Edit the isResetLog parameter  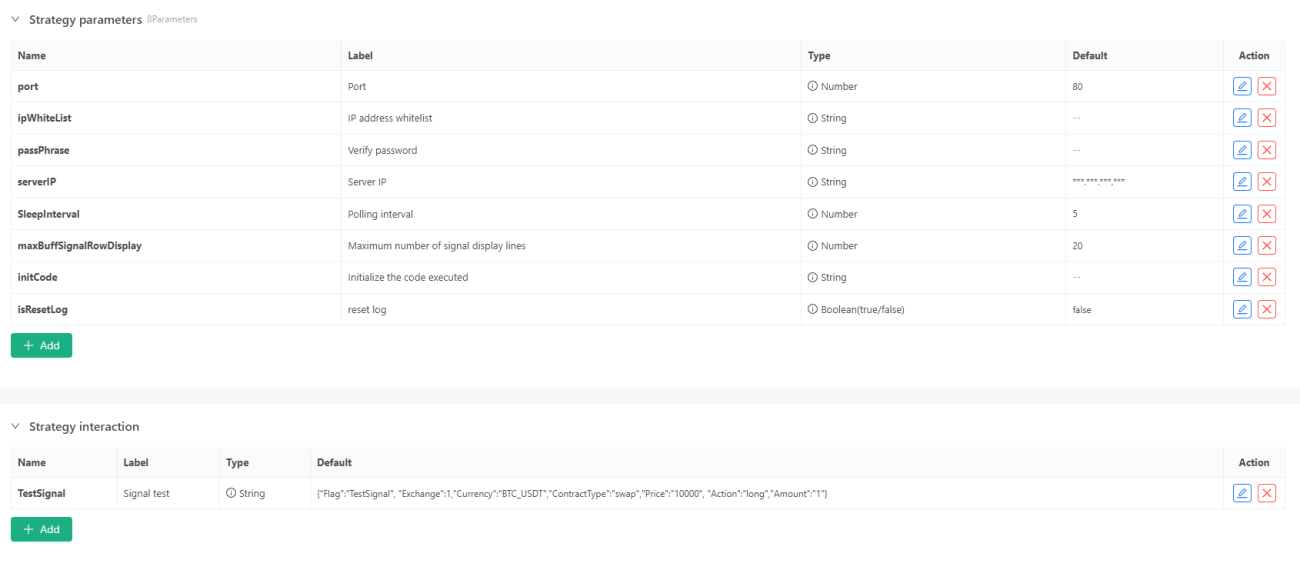[1242, 309]
